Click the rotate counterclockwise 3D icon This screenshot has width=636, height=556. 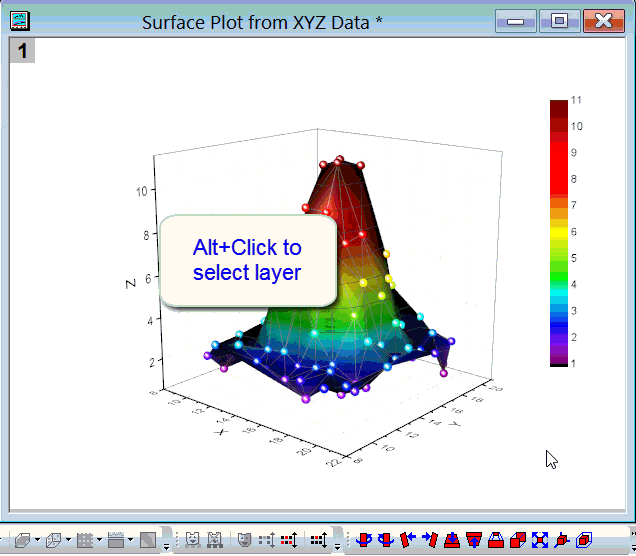click(365, 540)
